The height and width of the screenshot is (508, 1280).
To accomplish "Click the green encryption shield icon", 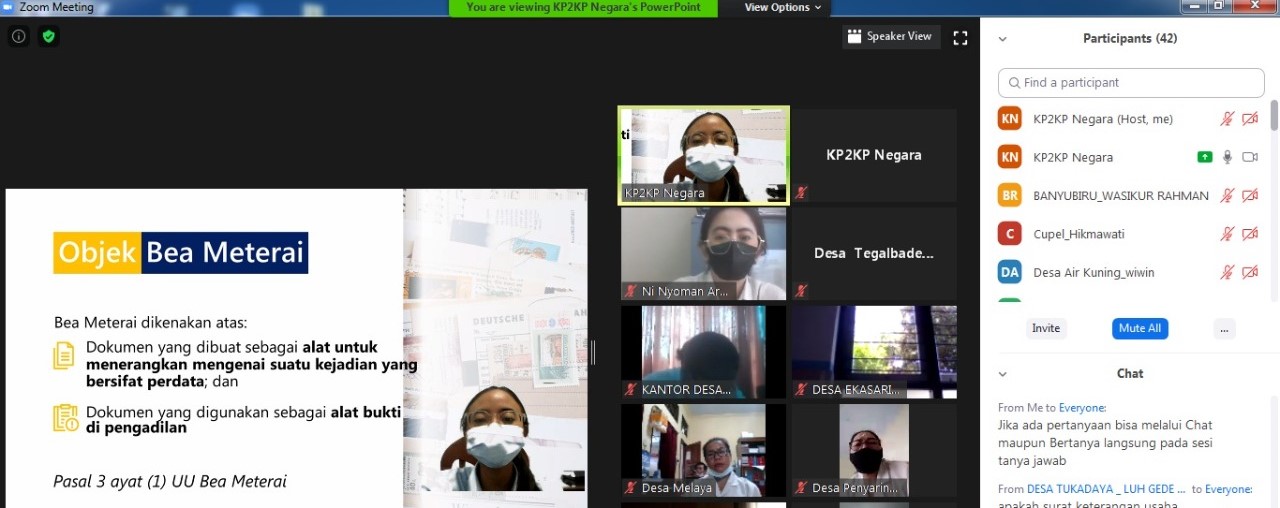I will pos(48,37).
